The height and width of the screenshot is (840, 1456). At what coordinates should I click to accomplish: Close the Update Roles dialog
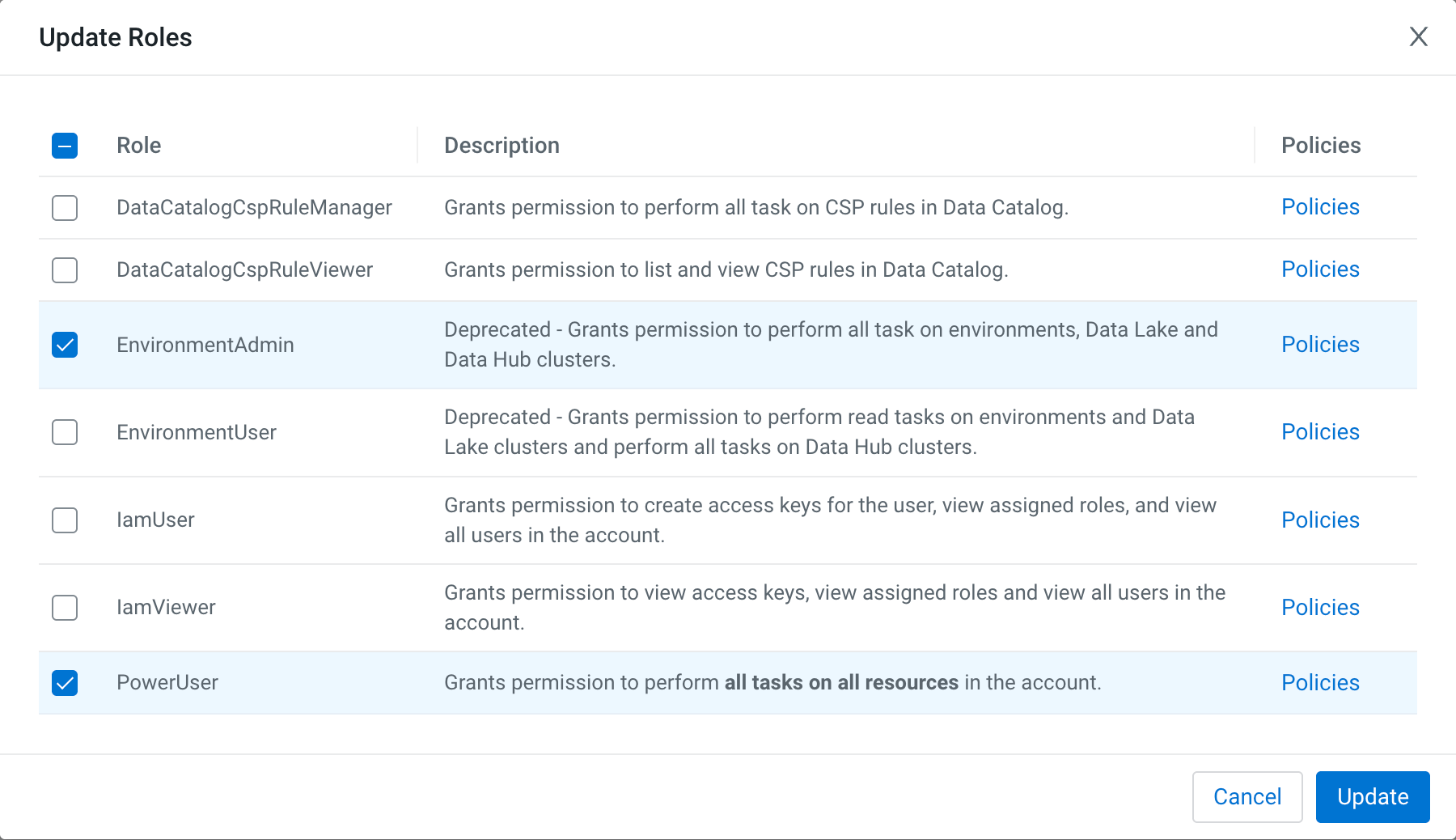1418,36
